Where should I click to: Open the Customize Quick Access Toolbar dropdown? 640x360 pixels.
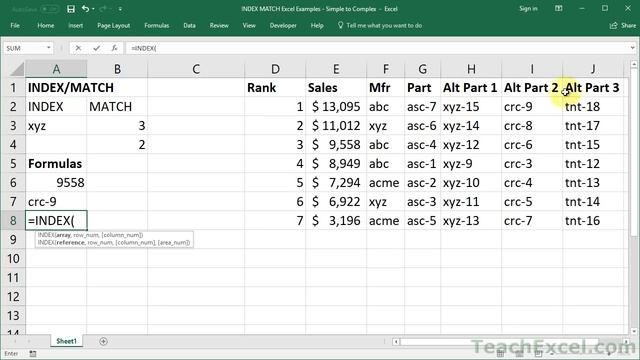(120, 9)
